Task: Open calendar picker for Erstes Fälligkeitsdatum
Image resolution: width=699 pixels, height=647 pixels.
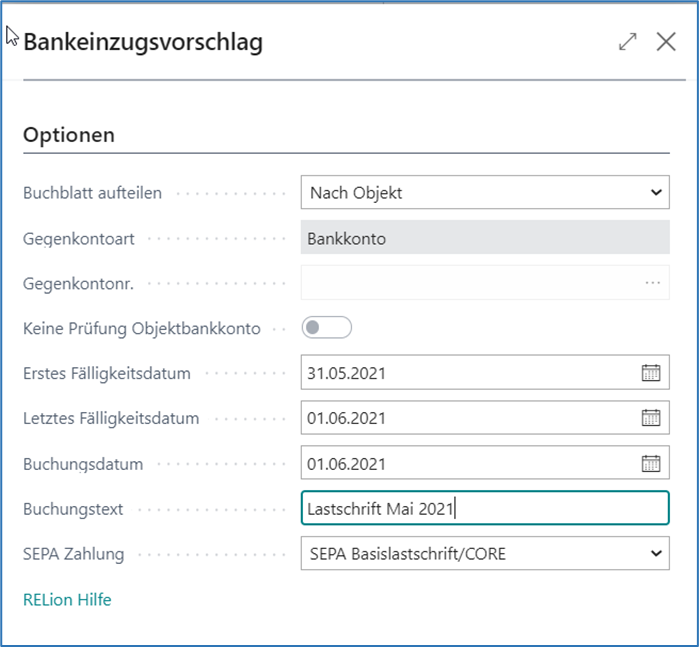Action: point(651,373)
